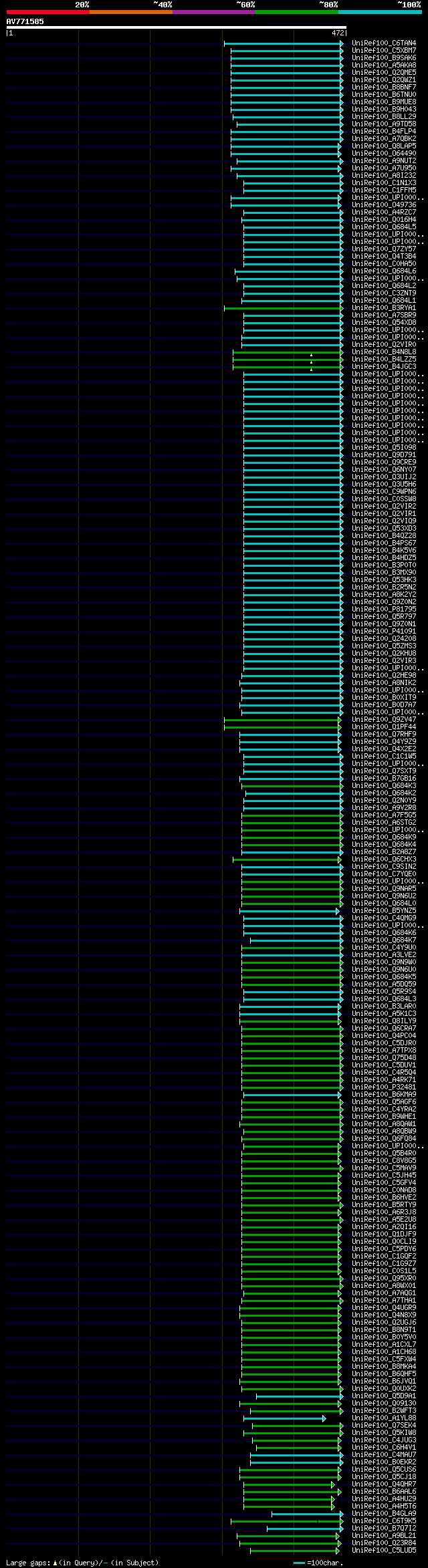428x1568 pixels.
Task: Click the cyan alignment bar of UniRef100_B4GLA9
Action: point(308,1513)
